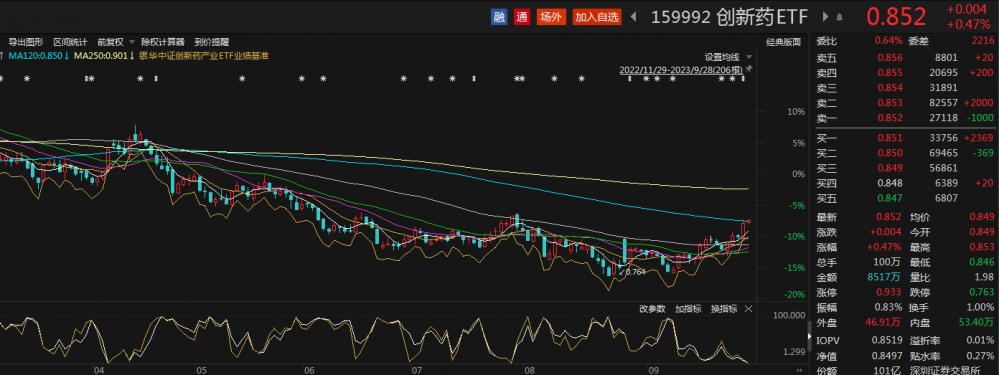Click 到价提醒 price reminder
This screenshot has height=375, width=999.
pos(212,42)
